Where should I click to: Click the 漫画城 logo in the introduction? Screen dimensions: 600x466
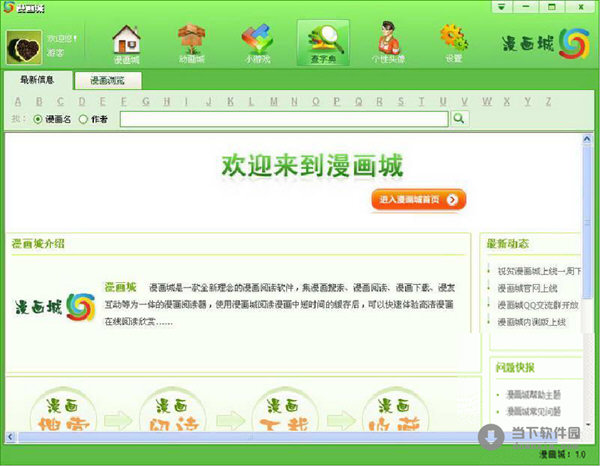tap(55, 307)
